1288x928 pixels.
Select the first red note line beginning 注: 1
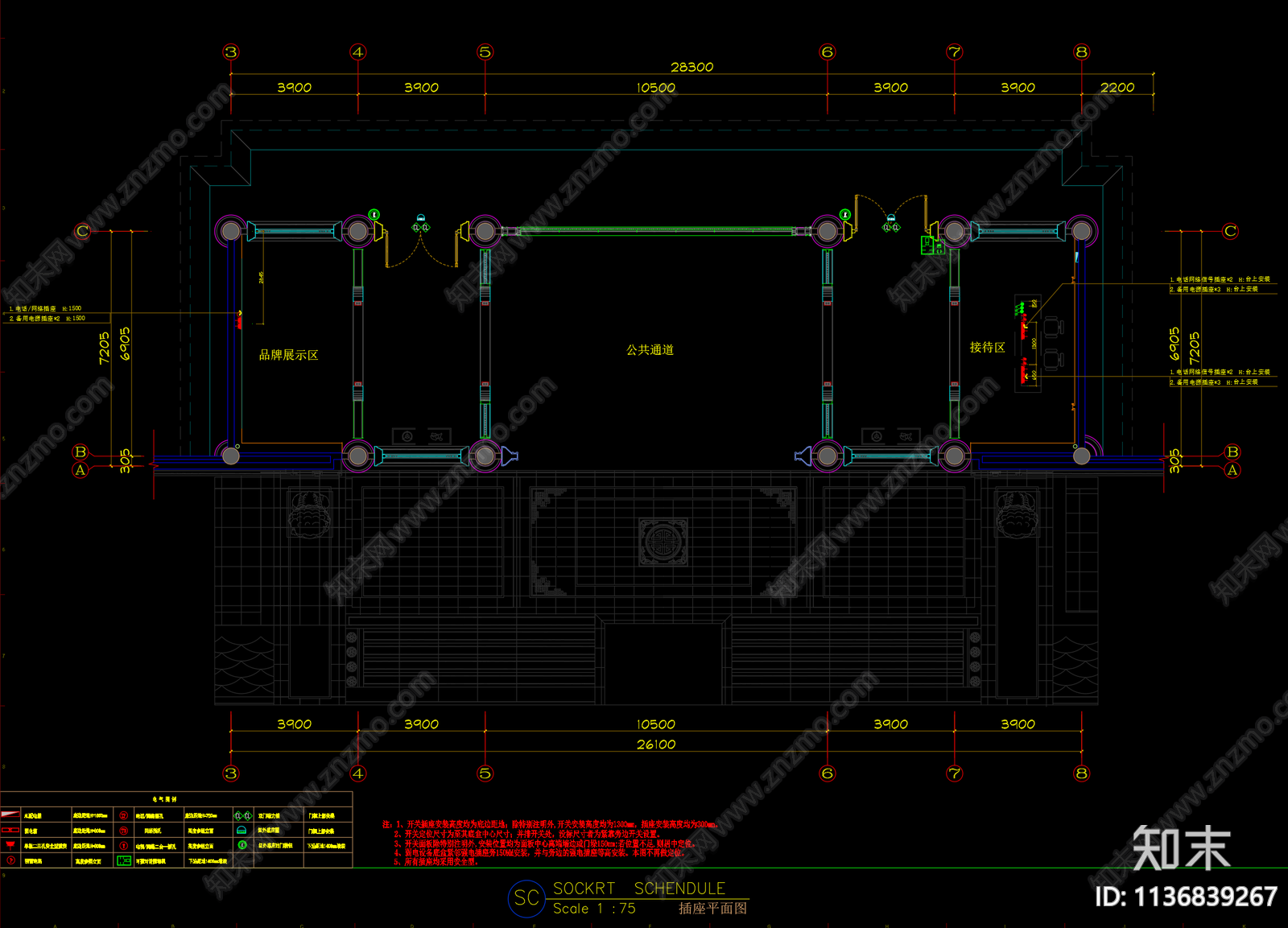549,825
